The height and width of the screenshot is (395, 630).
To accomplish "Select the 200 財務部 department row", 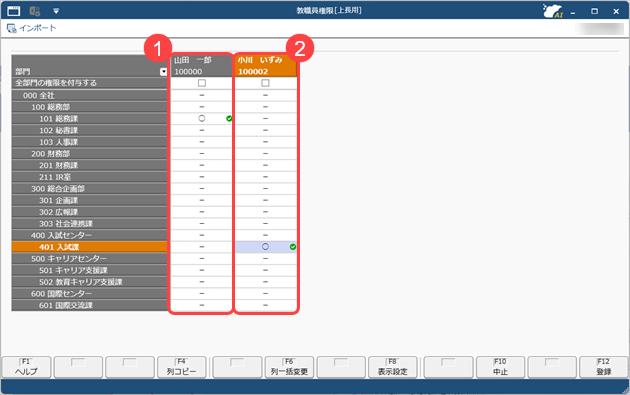I will [89, 153].
